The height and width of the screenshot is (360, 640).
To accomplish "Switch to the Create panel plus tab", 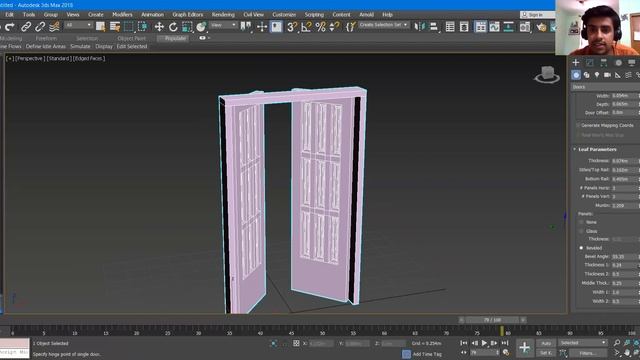I will tap(576, 62).
